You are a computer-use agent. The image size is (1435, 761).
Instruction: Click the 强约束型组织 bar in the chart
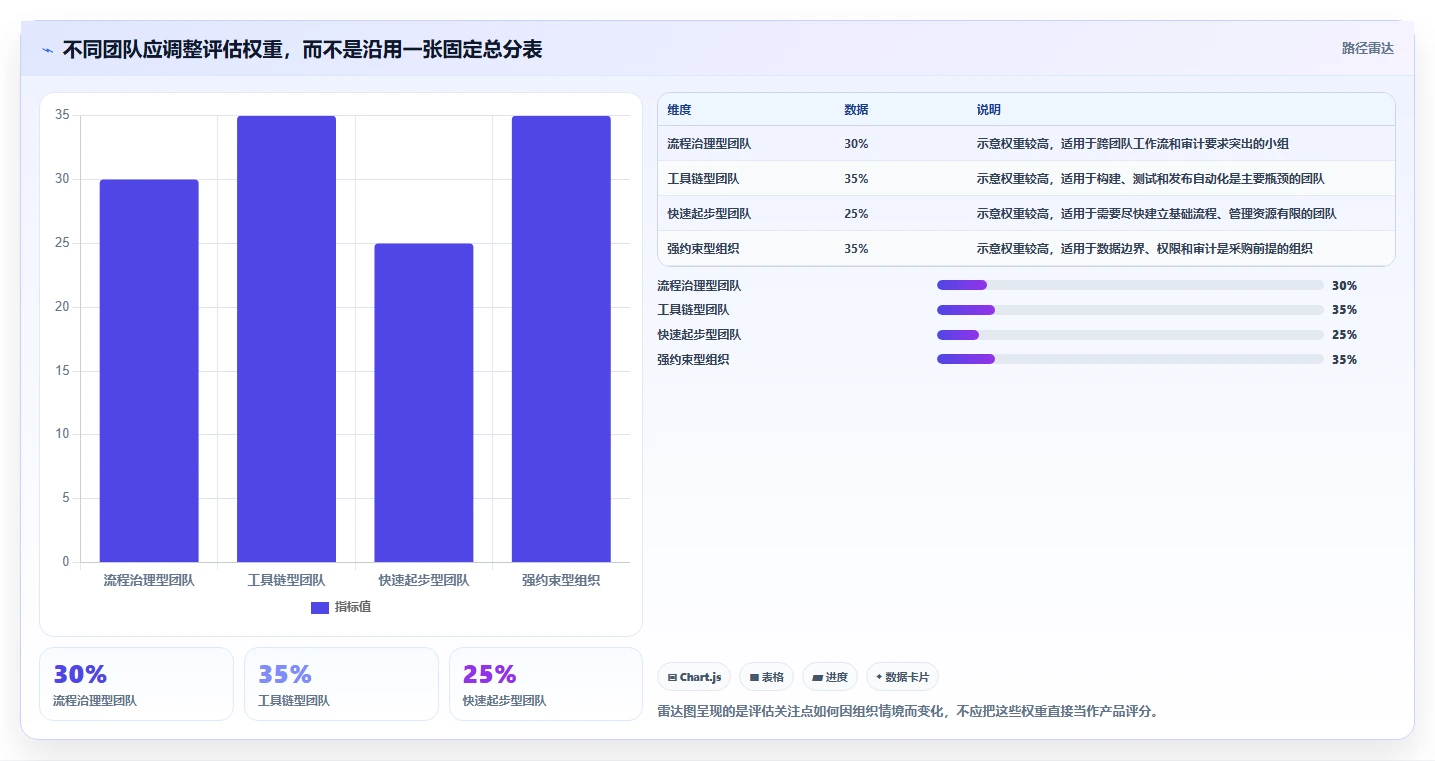(561, 339)
